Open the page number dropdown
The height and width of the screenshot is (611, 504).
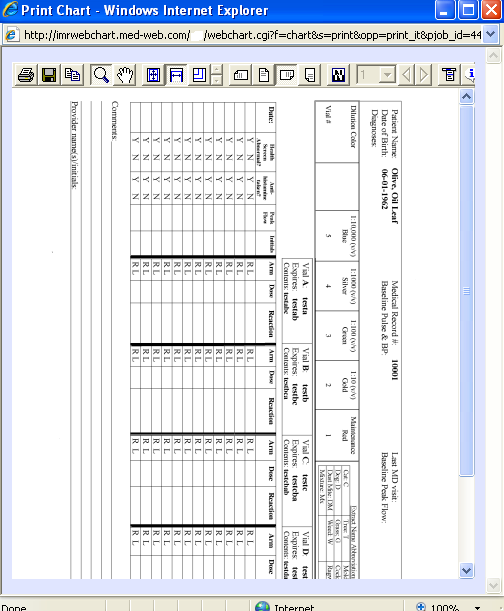tap(387, 74)
